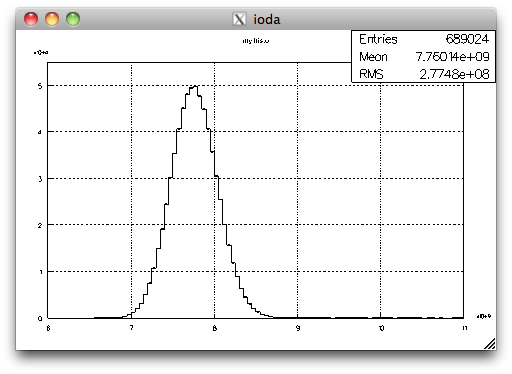The height and width of the screenshot is (374, 512).
Task: Click the X11 icon in title bar
Action: [239, 19]
